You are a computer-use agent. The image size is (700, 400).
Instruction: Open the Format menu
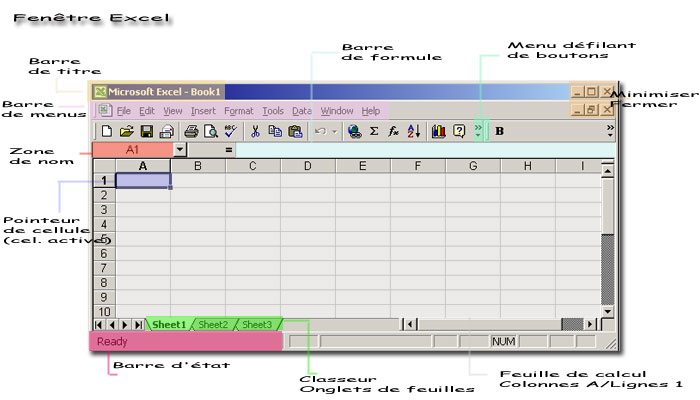[x=239, y=111]
